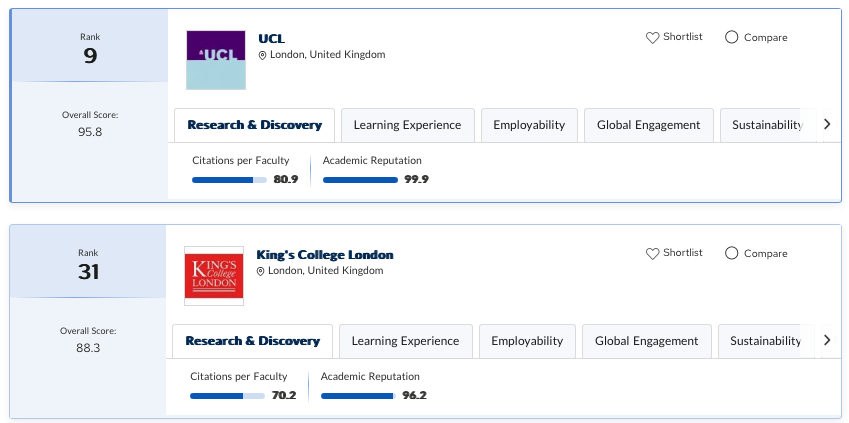Open King's College London Sustainability tab

click(766, 341)
